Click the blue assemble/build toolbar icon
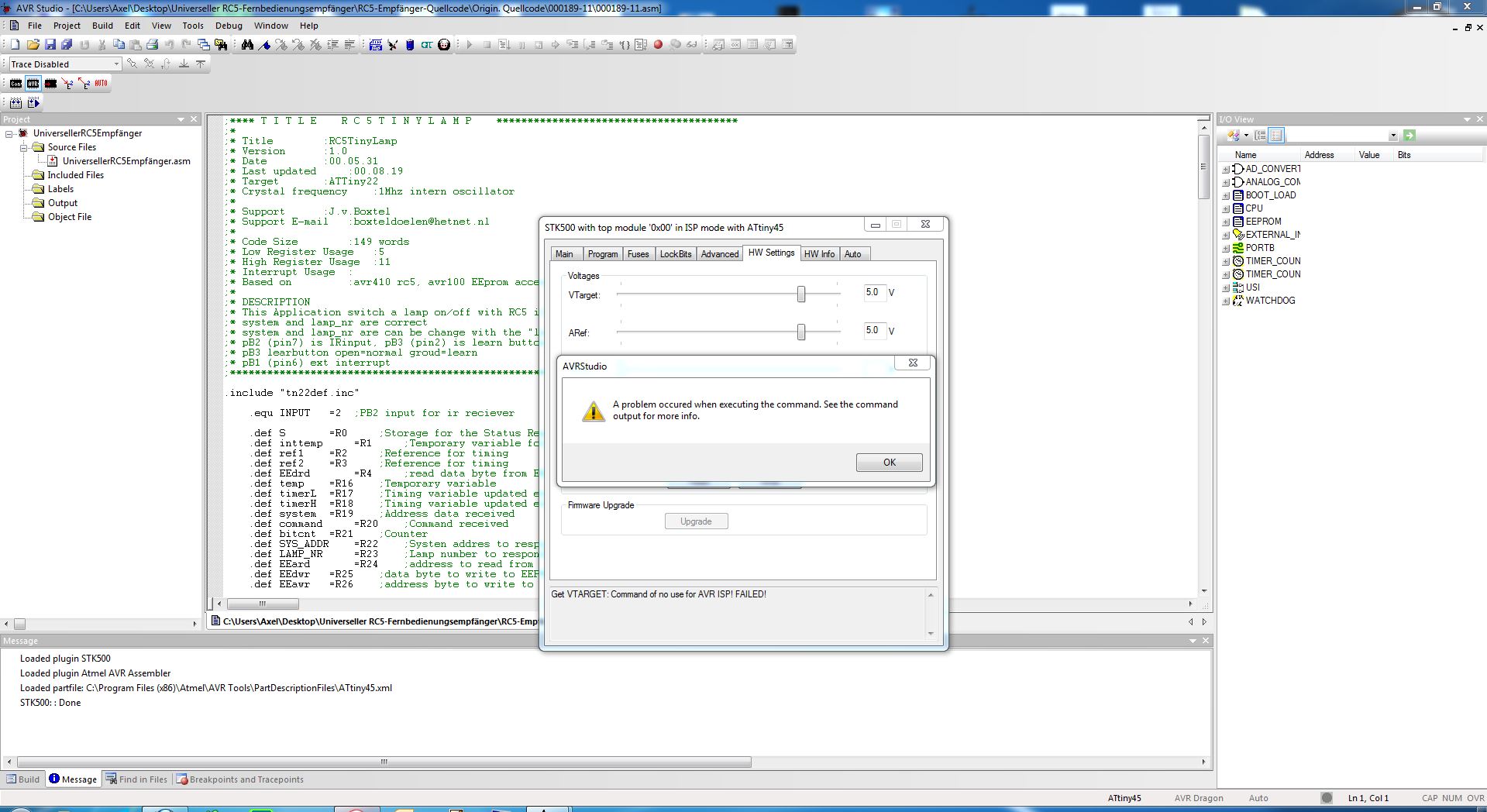 376,45
